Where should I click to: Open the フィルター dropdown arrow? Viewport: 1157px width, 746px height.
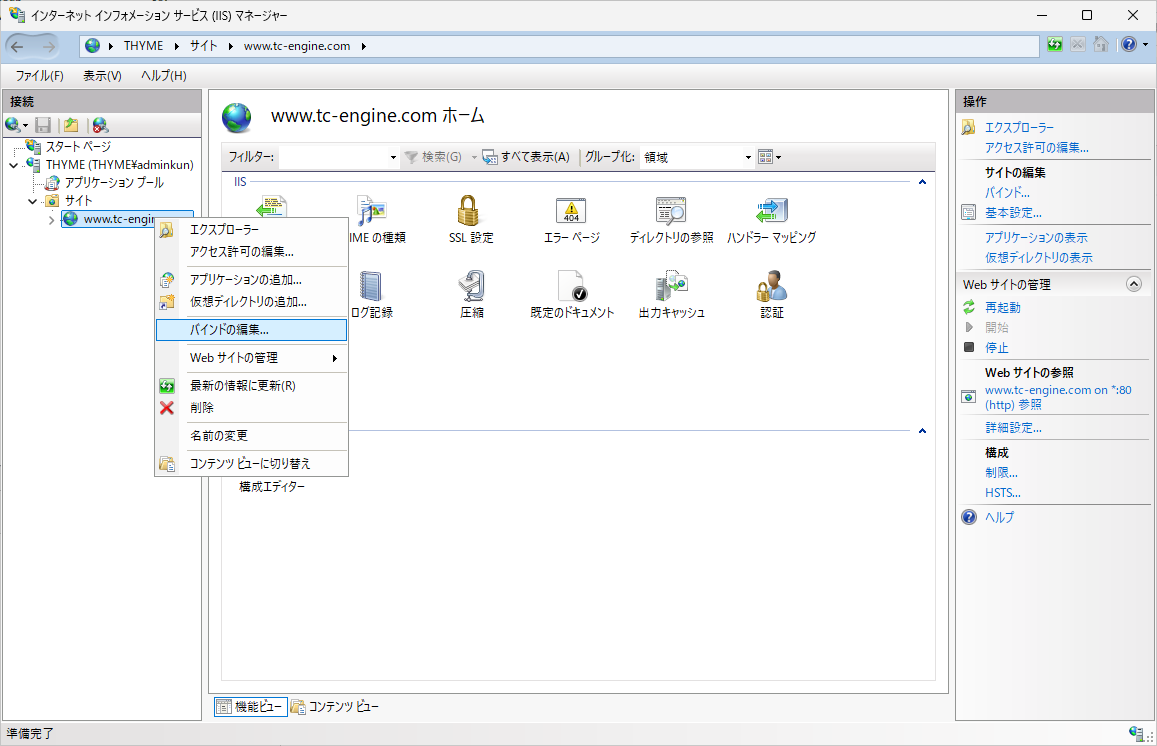(x=393, y=157)
